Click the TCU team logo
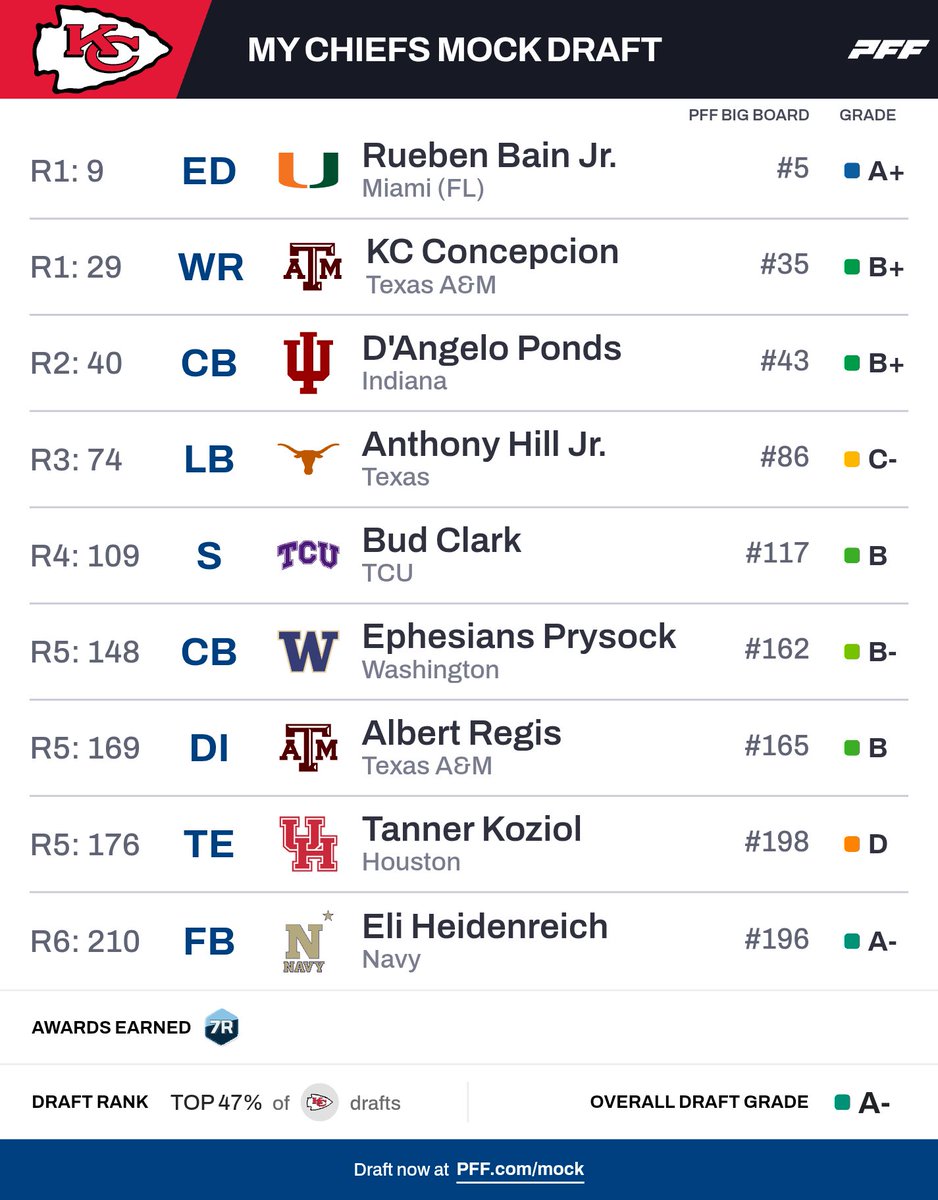 tap(308, 554)
